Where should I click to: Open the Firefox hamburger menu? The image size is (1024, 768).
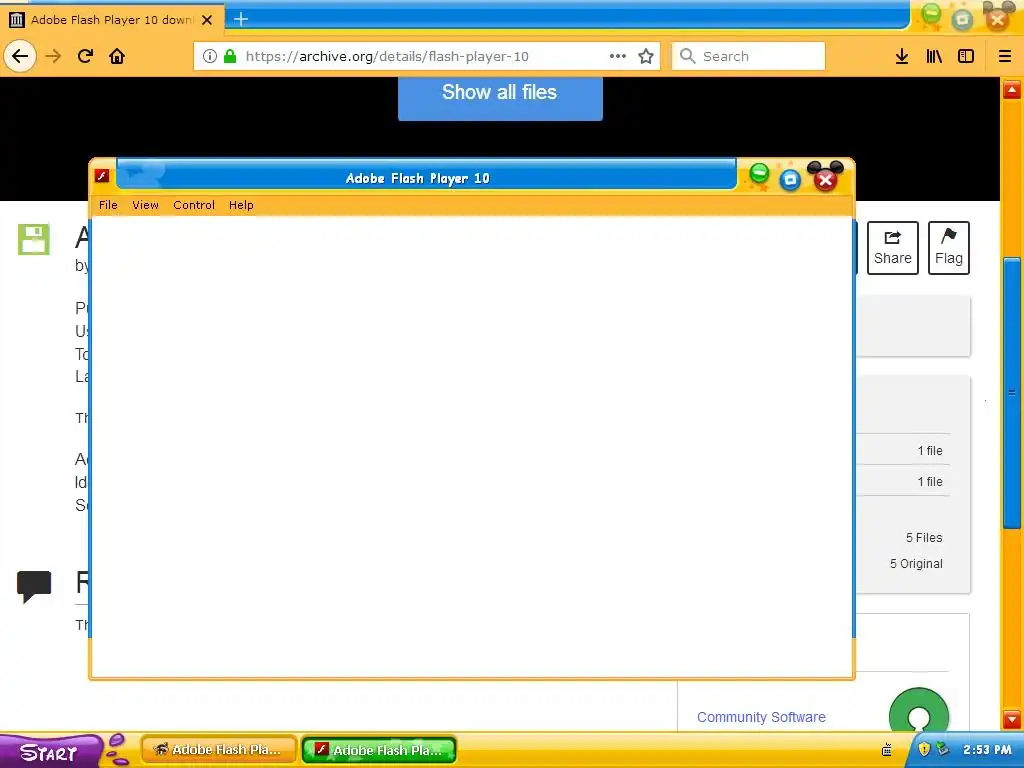coord(1005,56)
